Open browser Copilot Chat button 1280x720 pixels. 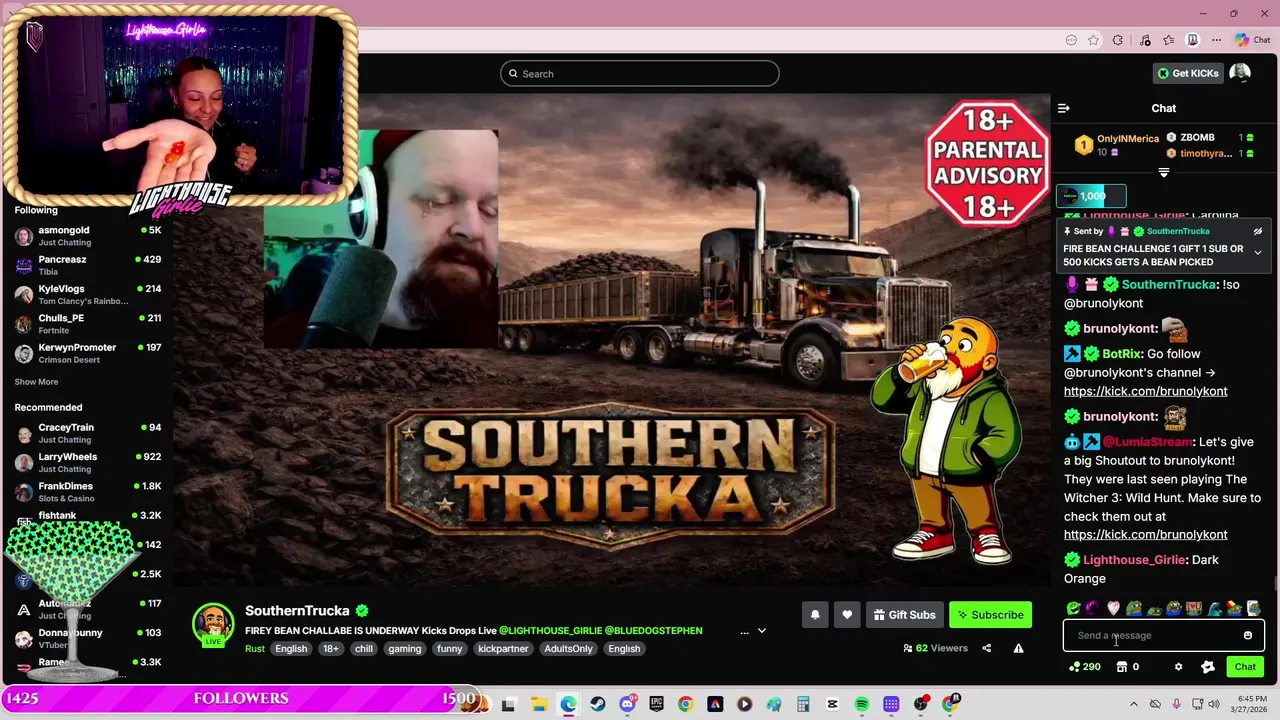1252,40
